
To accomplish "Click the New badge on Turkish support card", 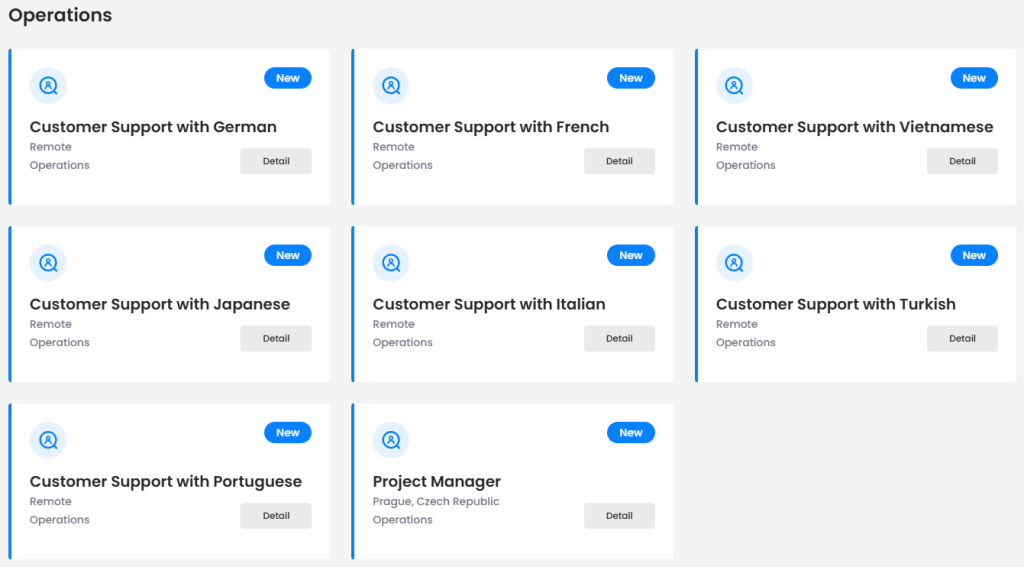I will (x=974, y=256).
